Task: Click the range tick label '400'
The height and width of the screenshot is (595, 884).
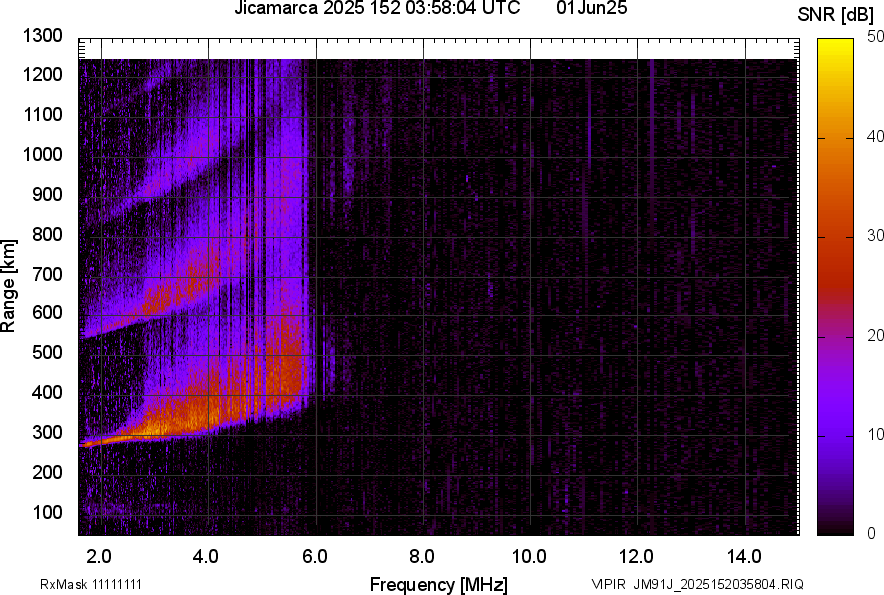Action: point(47,392)
